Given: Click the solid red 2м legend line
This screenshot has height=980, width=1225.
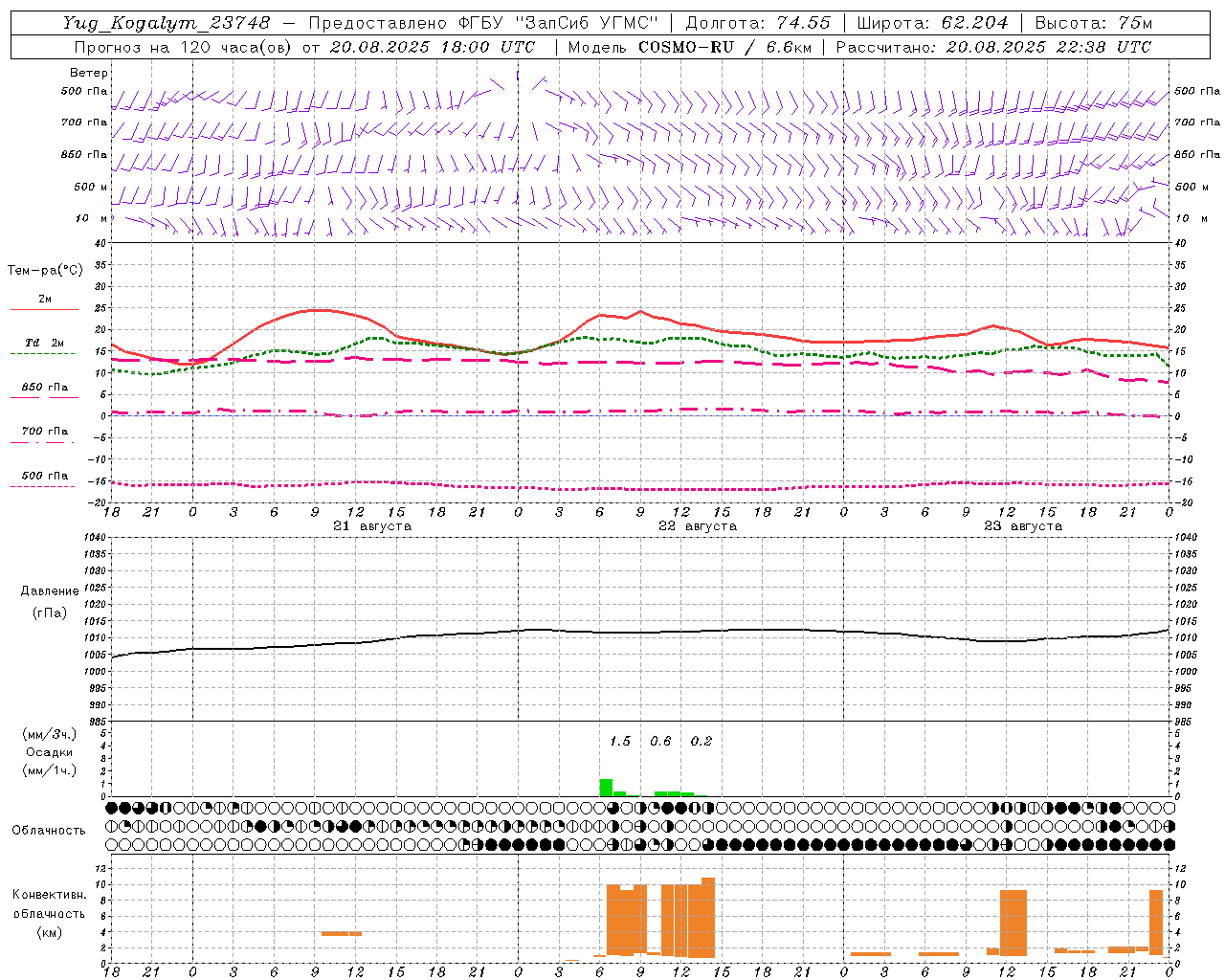Looking at the screenshot, I should (44, 309).
